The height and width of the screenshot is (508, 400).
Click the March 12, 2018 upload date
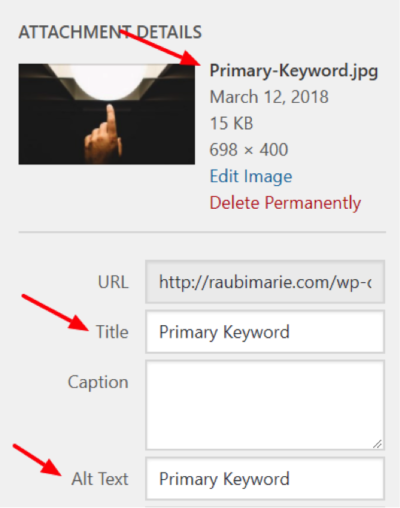[x=269, y=97]
